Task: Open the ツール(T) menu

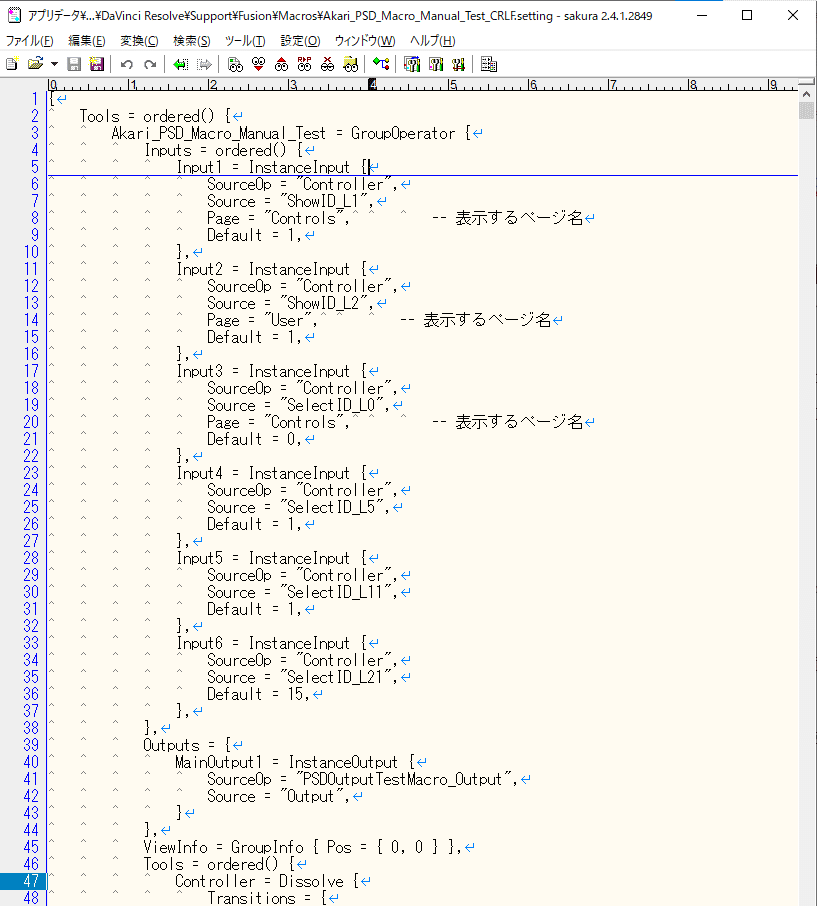Action: pos(245,41)
